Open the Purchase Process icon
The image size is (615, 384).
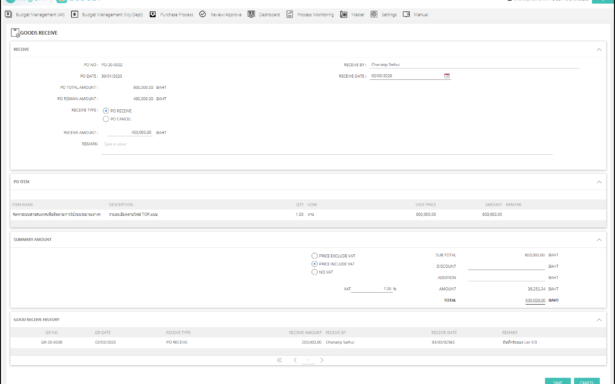tap(153, 15)
